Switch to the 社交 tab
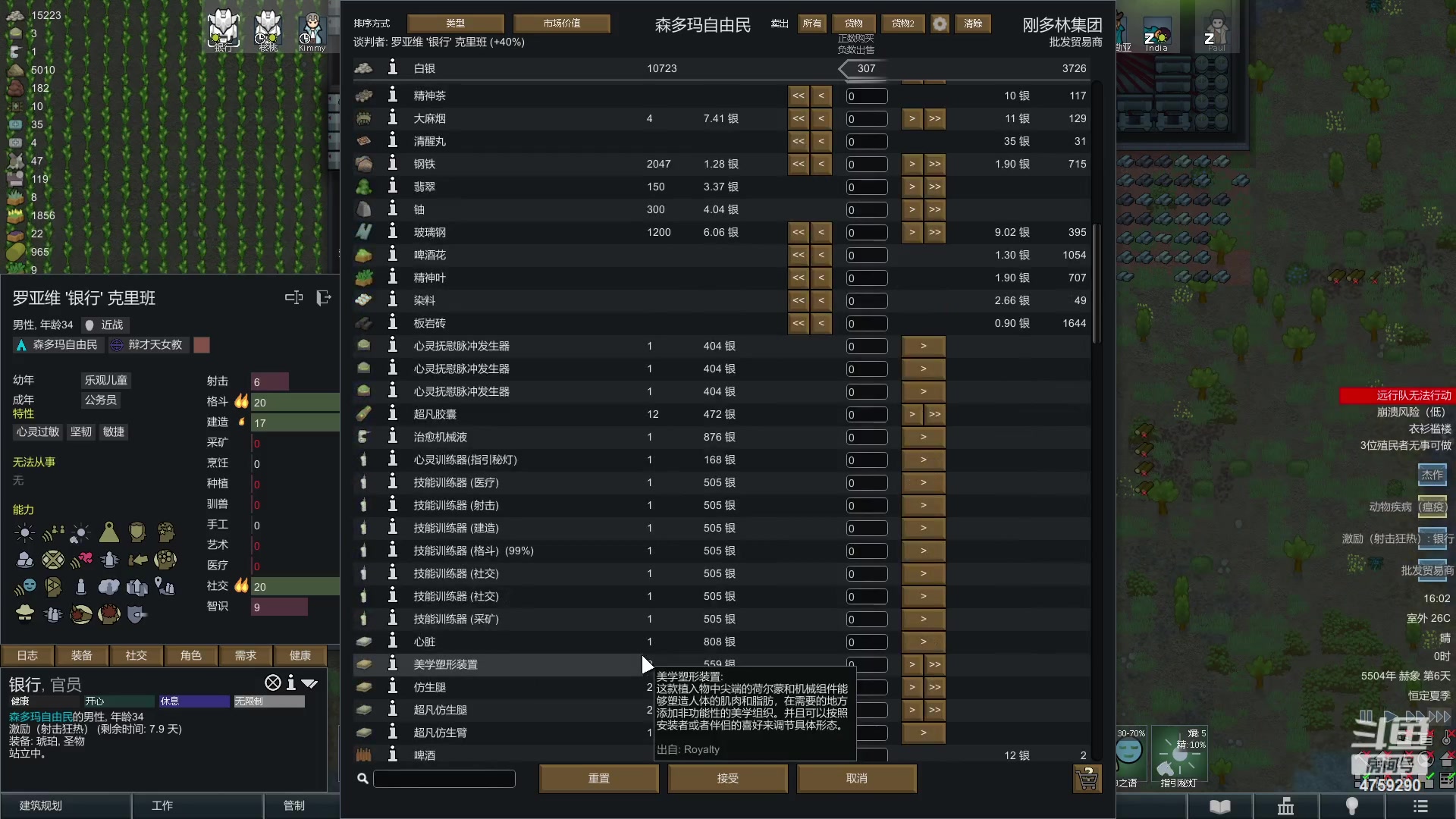Image resolution: width=1456 pixels, height=819 pixels. point(136,655)
